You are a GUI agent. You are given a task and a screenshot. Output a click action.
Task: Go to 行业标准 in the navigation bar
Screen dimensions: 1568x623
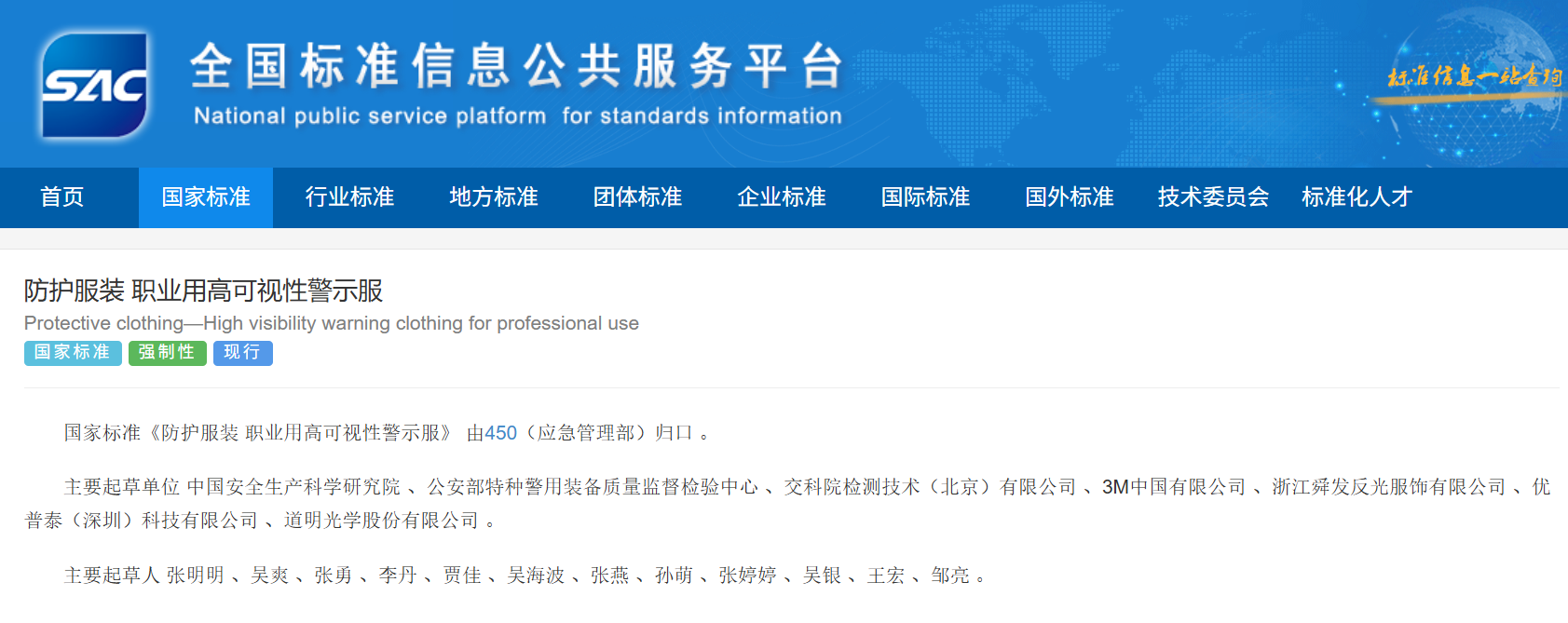349,197
